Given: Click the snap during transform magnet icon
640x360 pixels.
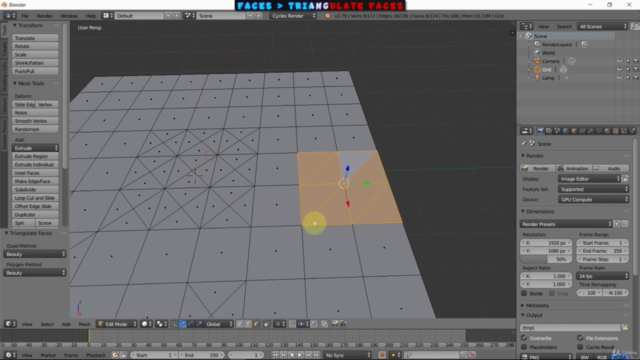Looking at the screenshot, I should [292, 324].
